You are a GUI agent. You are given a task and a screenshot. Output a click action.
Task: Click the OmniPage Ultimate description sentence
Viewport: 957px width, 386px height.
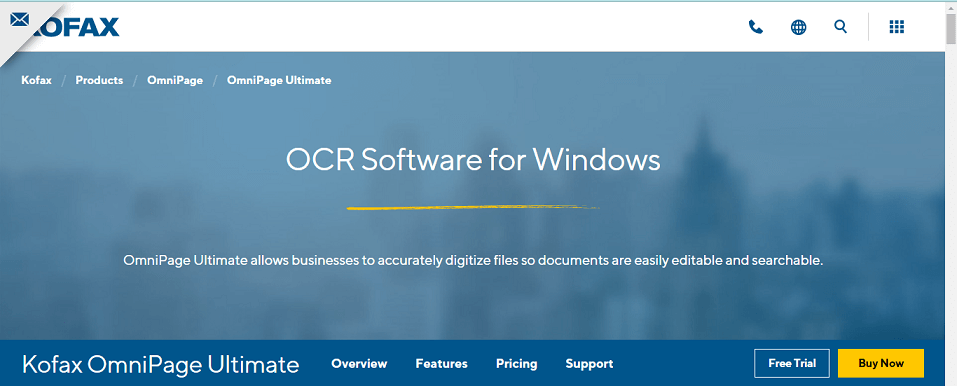(x=473, y=261)
